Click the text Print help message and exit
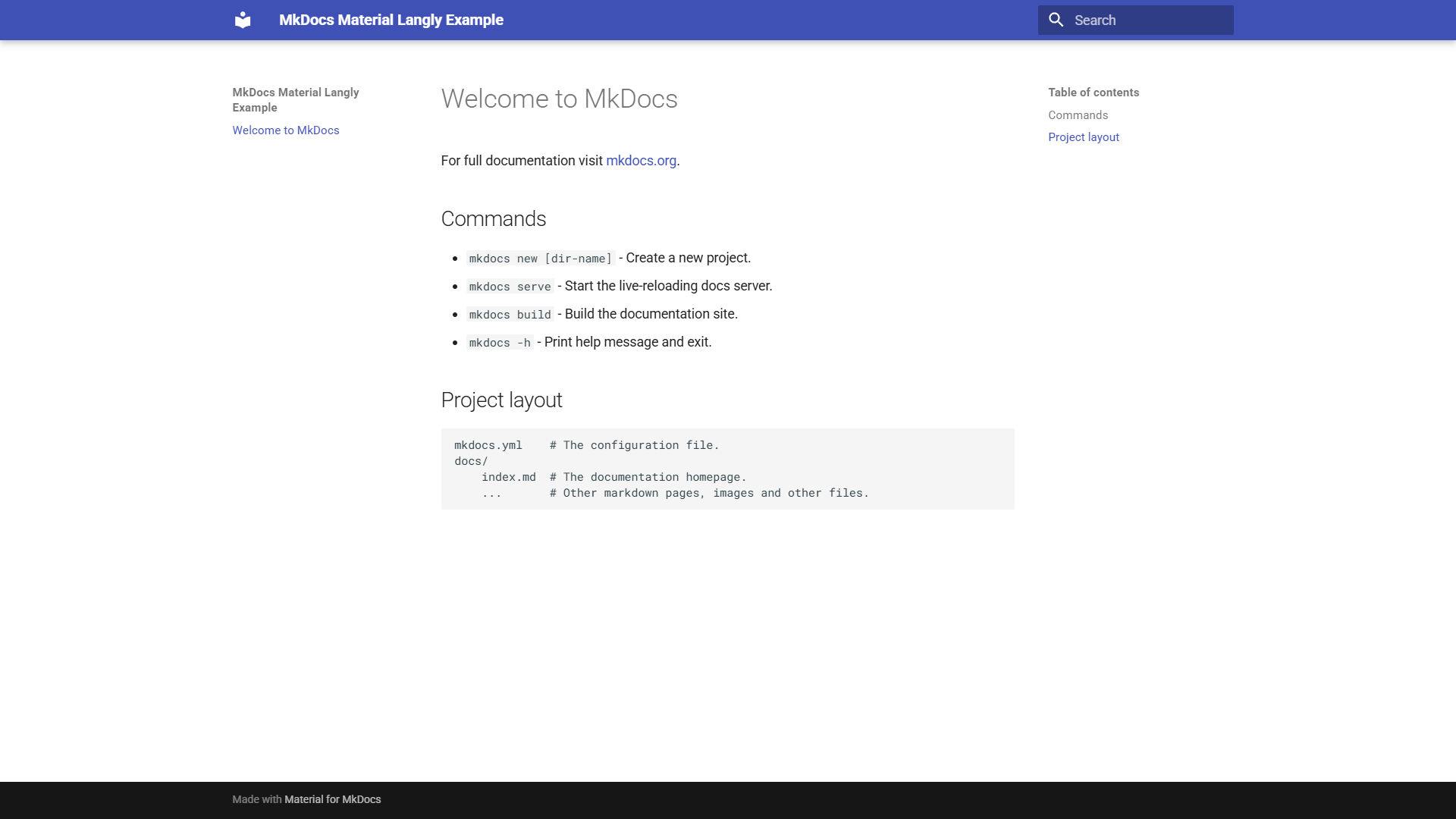Image resolution: width=1456 pixels, height=819 pixels. 628,342
